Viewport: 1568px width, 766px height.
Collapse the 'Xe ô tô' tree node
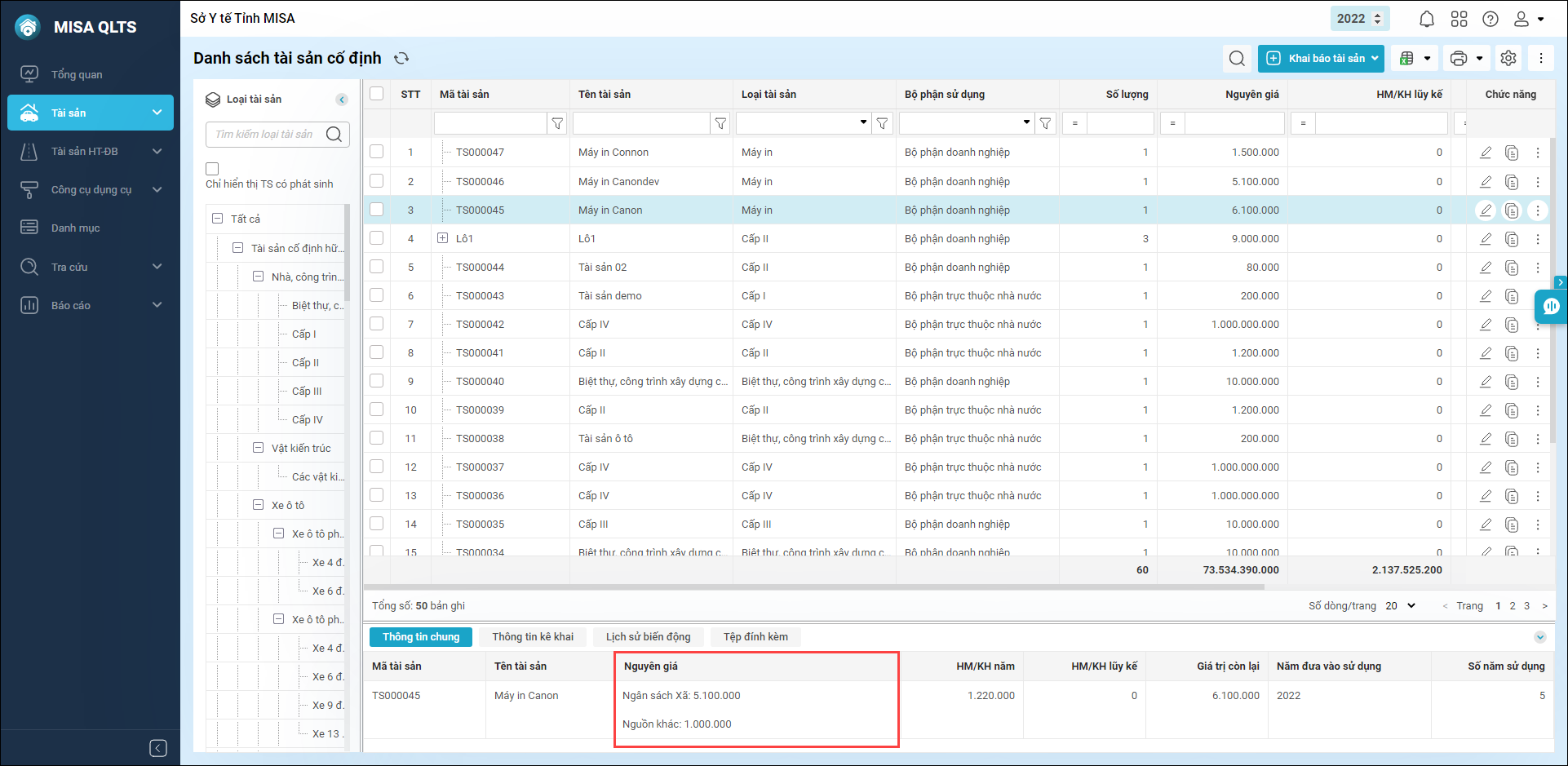pyautogui.click(x=258, y=505)
